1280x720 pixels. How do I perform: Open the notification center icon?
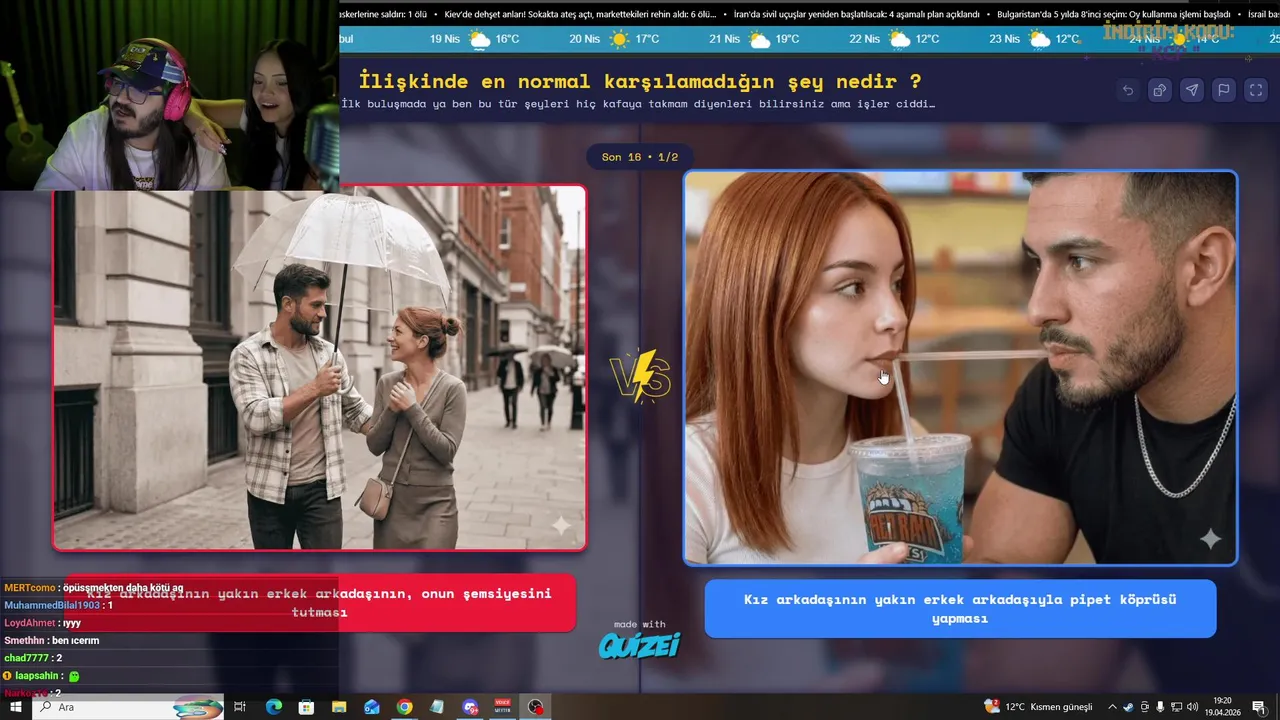pyautogui.click(x=1258, y=707)
